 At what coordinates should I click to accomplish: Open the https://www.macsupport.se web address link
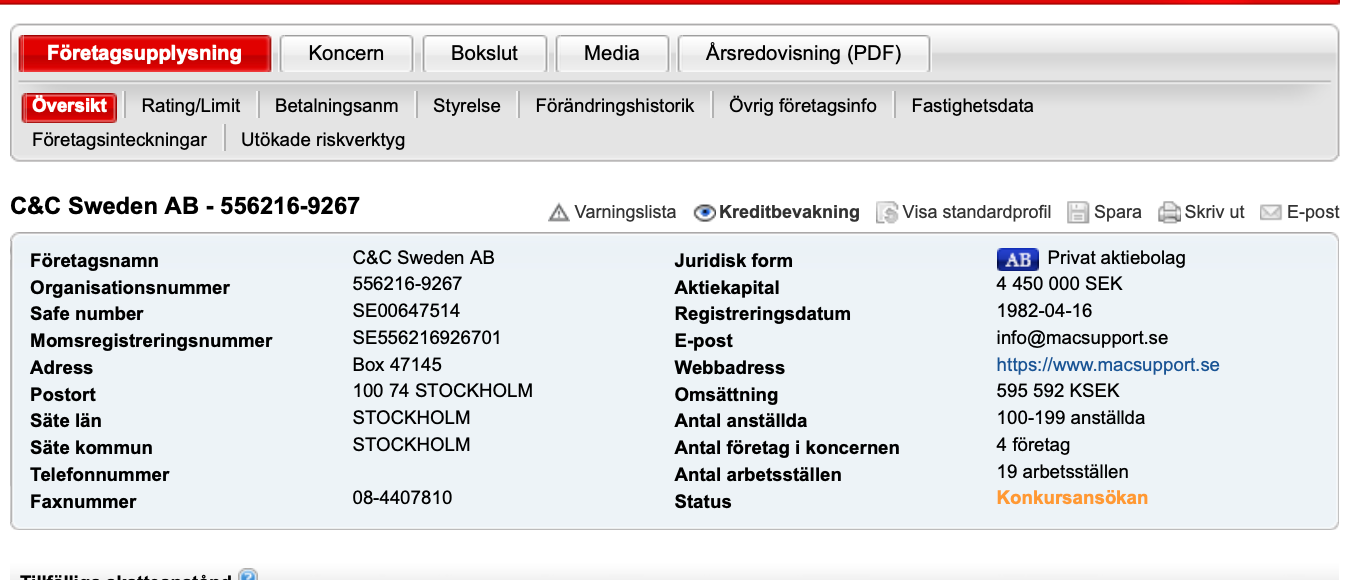pyautogui.click(x=1108, y=365)
